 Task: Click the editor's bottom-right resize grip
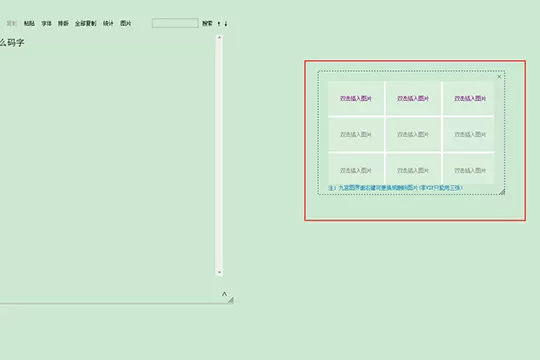(231, 300)
